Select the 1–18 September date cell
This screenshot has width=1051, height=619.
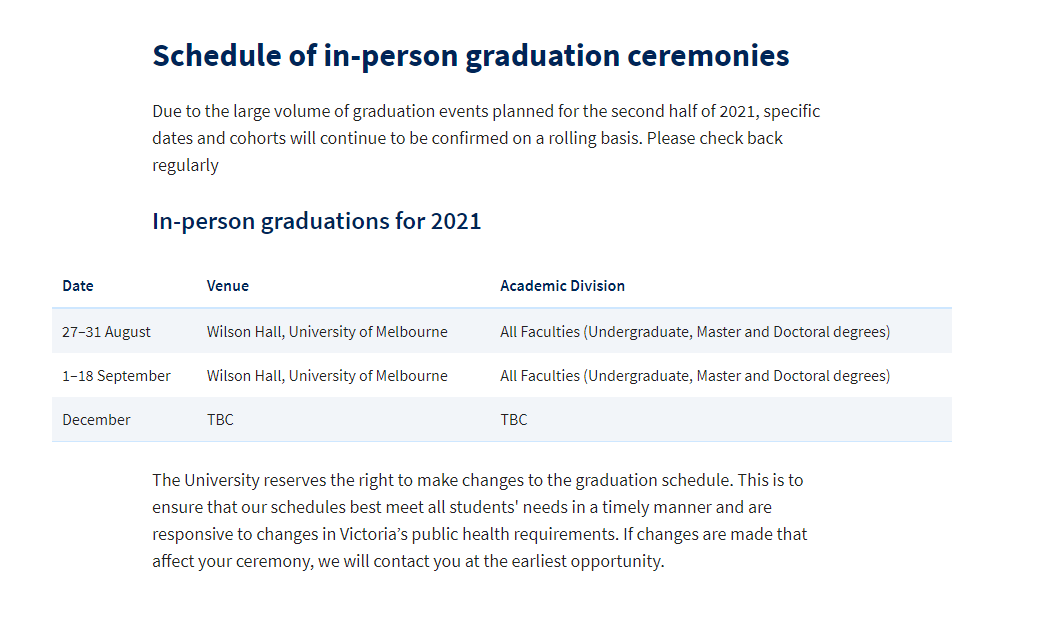tap(117, 376)
